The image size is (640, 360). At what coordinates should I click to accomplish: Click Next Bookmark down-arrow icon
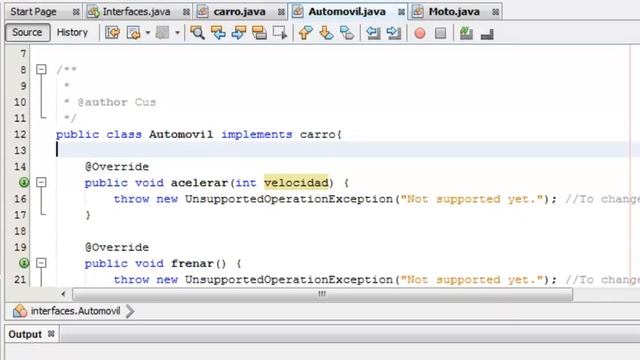click(x=326, y=33)
